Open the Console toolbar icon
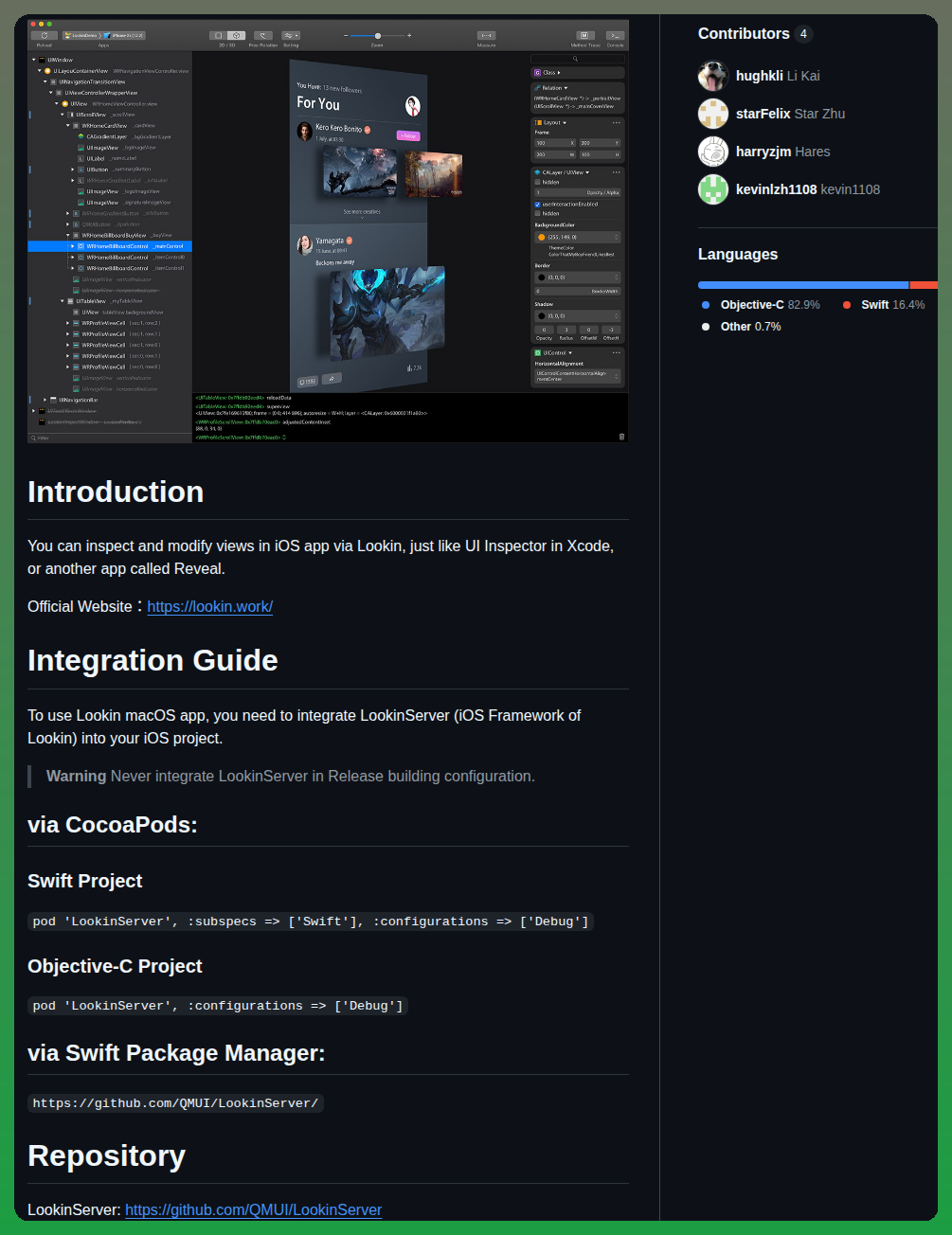 pyautogui.click(x=615, y=35)
